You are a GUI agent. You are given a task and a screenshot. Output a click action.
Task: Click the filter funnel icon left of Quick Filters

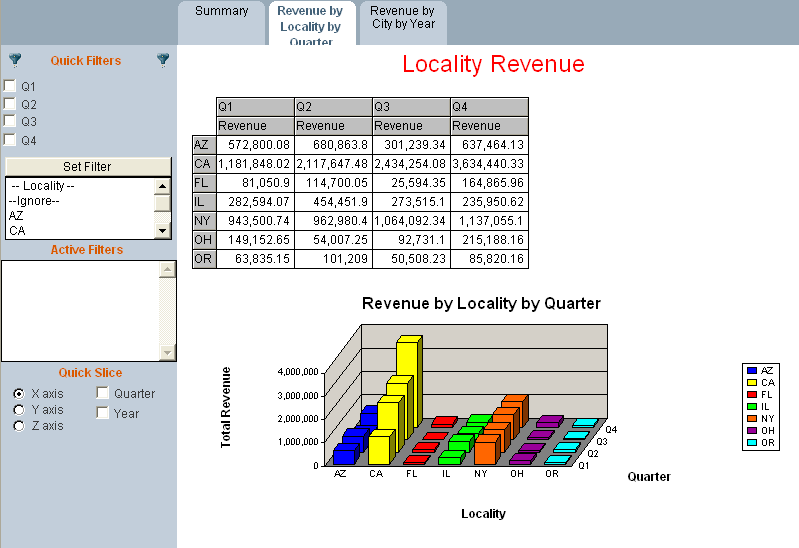(15, 60)
